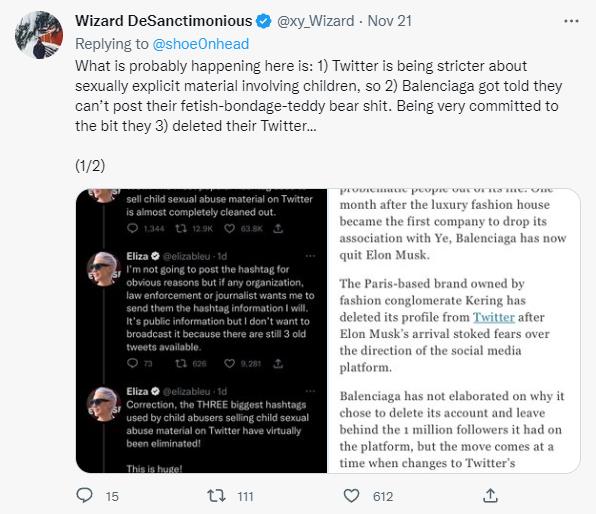This screenshot has width=596, height=514.
Task: Open the dark Eliza tweets screenshot image
Action: [x=201, y=331]
